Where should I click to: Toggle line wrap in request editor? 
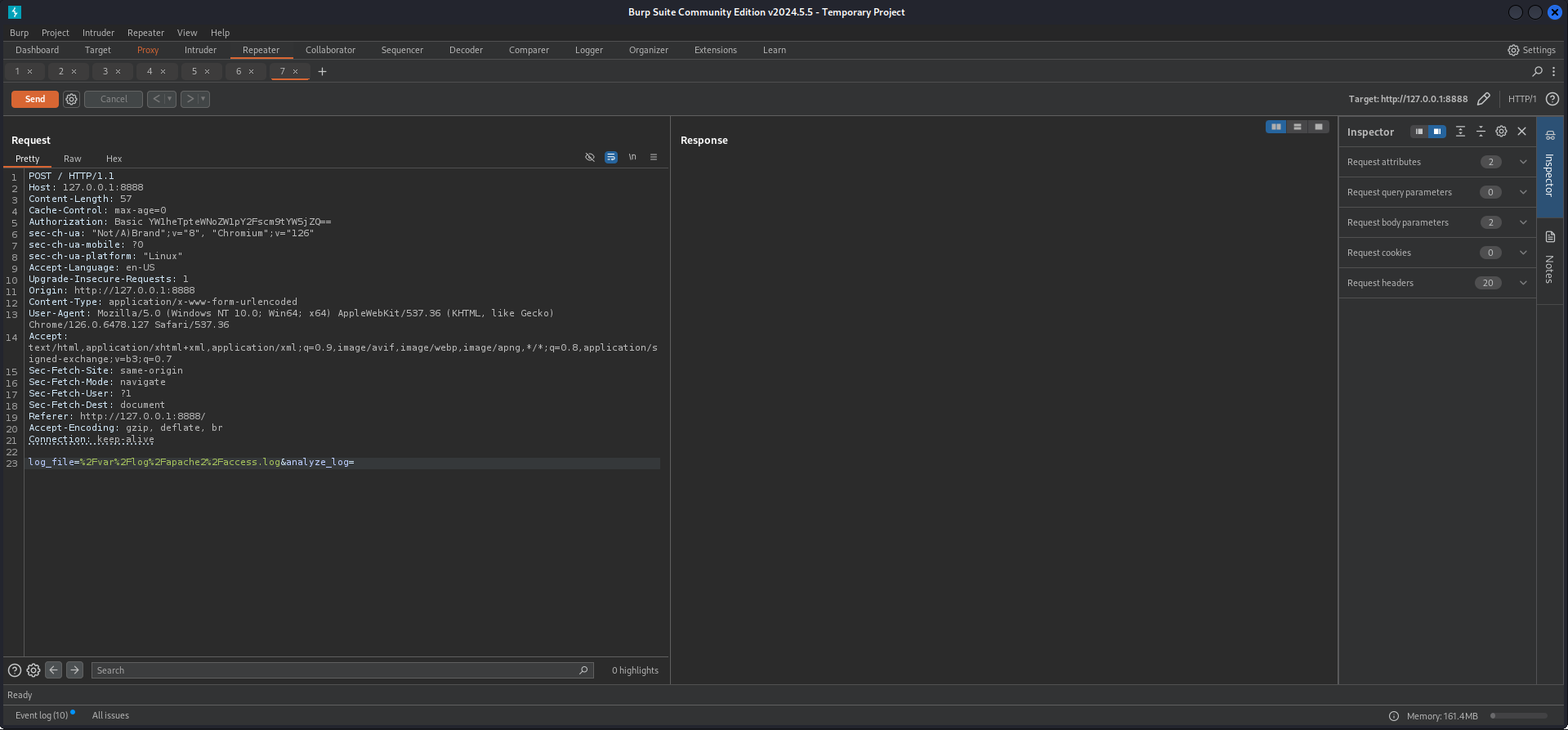pyautogui.click(x=611, y=157)
